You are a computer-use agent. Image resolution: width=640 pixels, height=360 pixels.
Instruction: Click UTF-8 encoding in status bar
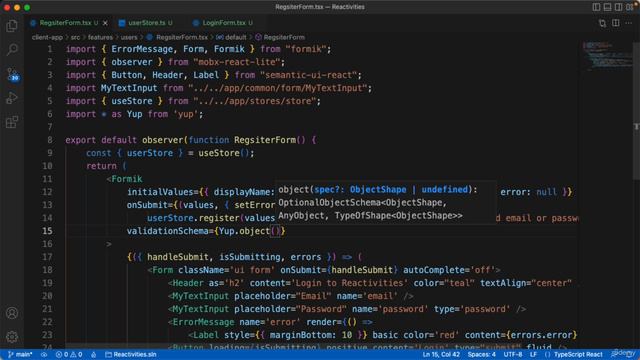click(x=513, y=354)
